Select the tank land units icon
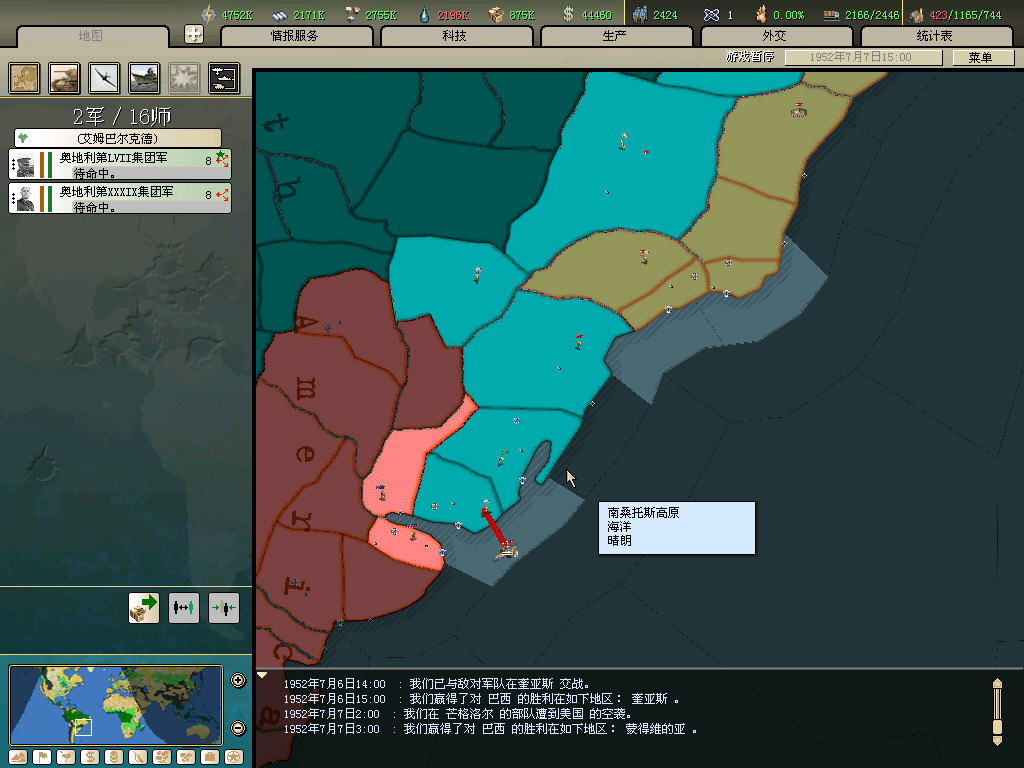 pos(64,78)
